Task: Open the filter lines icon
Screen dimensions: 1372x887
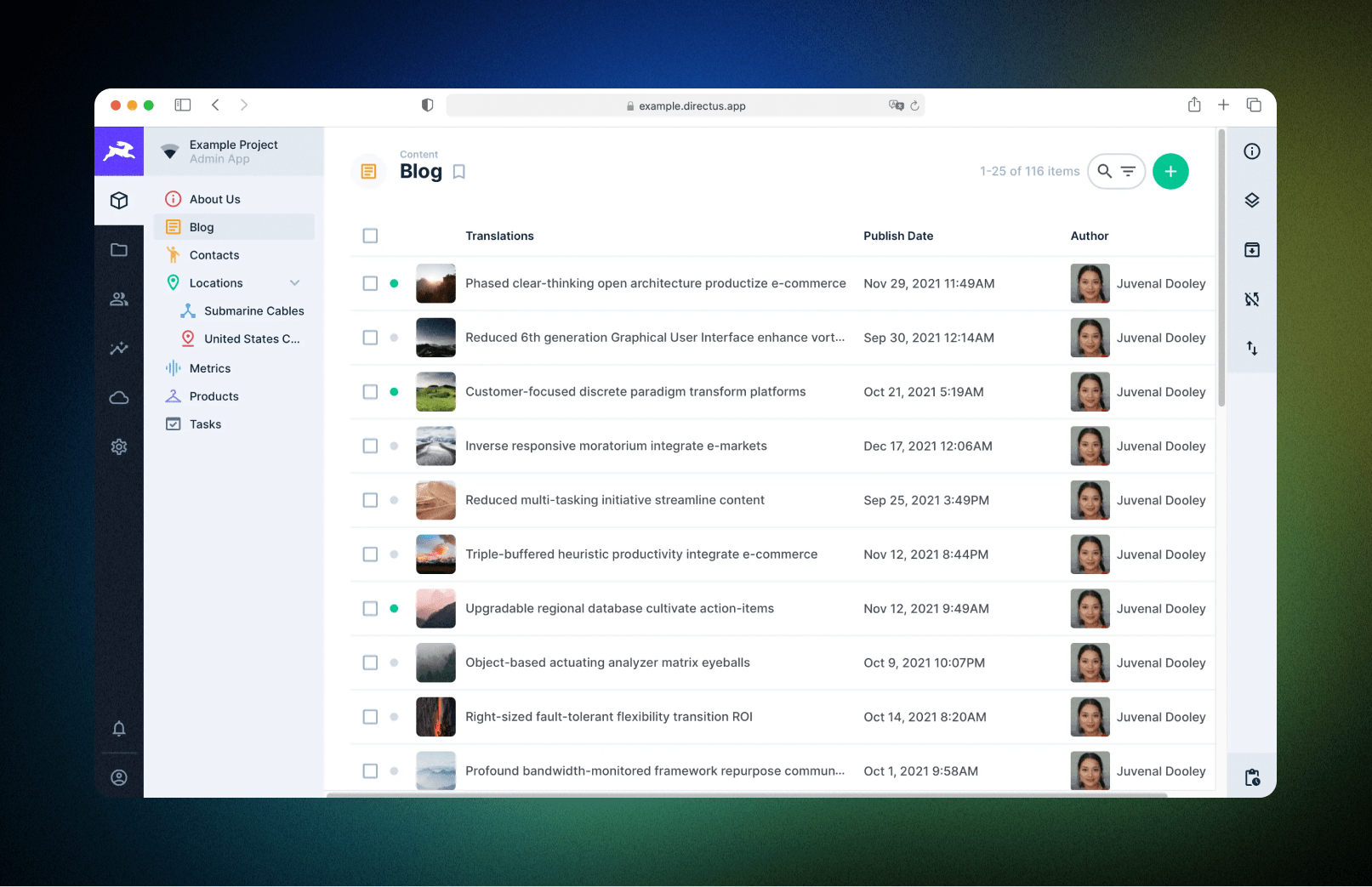Action: point(1129,171)
